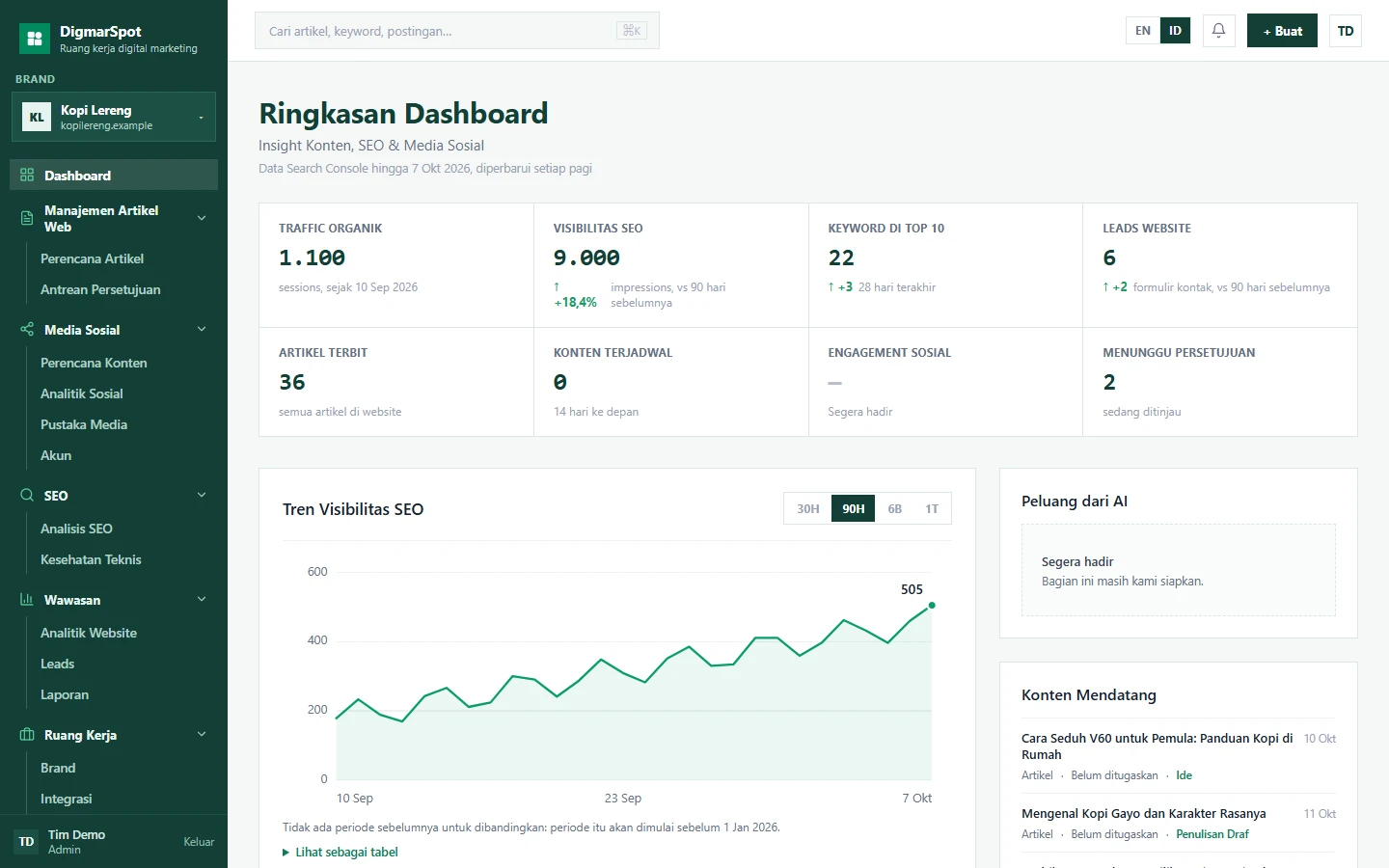Collapse the Media Sosial section

pyautogui.click(x=202, y=330)
